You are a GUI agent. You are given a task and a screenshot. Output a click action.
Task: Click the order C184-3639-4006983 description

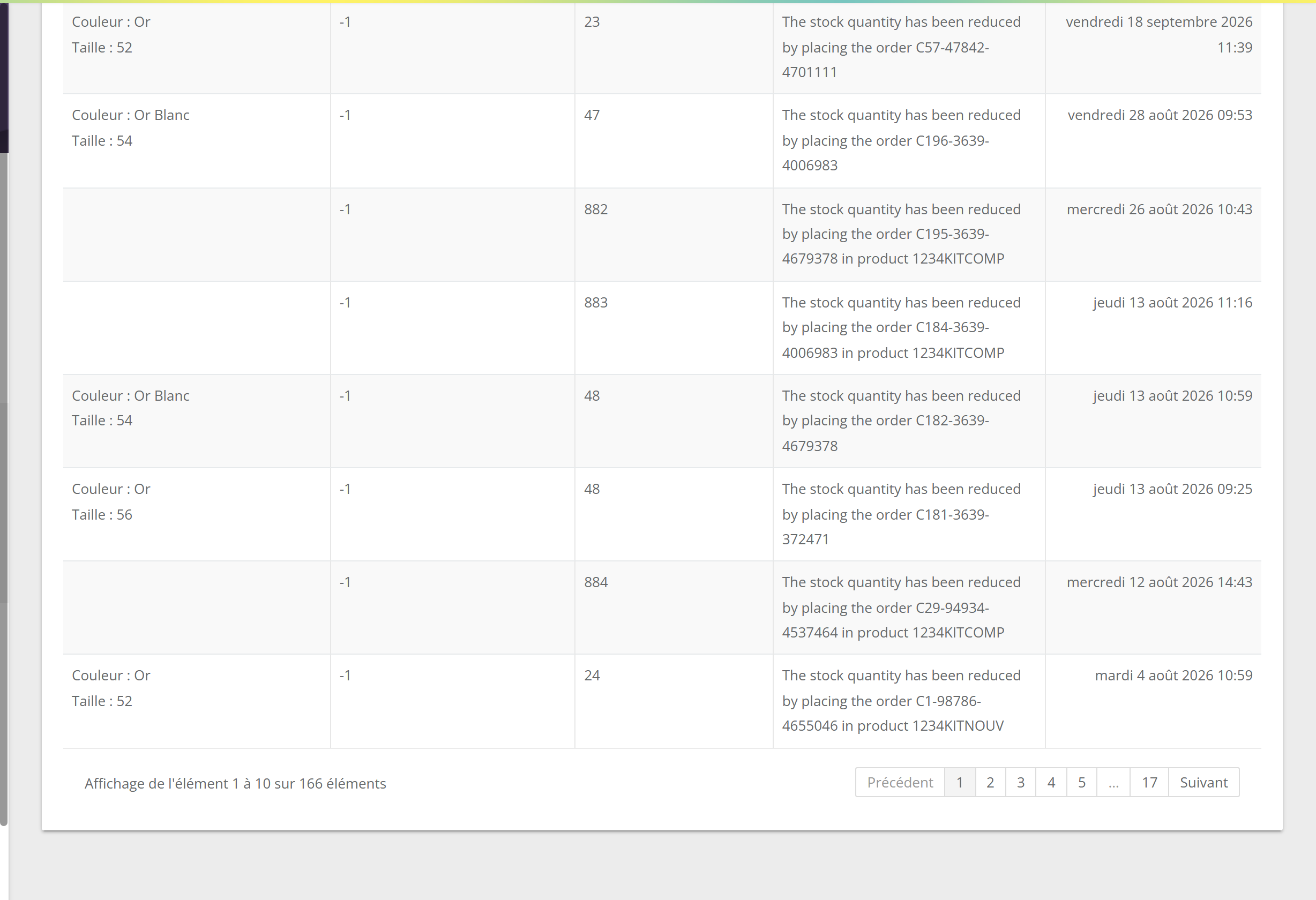[901, 327]
